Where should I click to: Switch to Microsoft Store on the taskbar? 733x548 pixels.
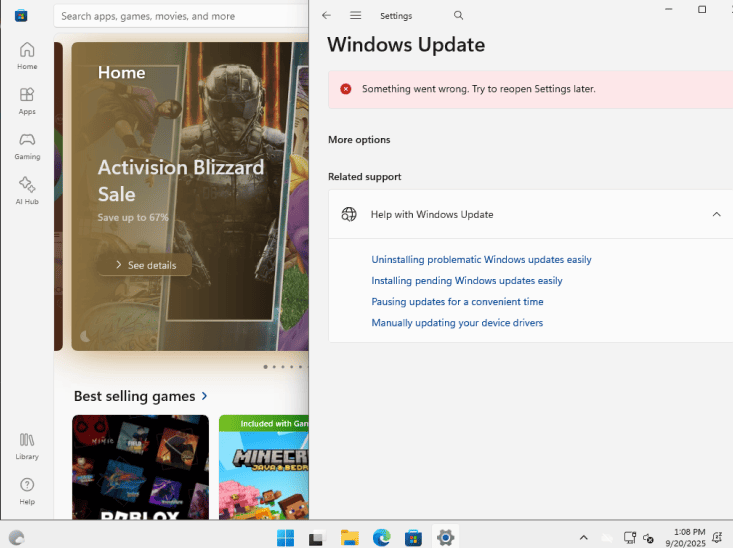click(413, 538)
